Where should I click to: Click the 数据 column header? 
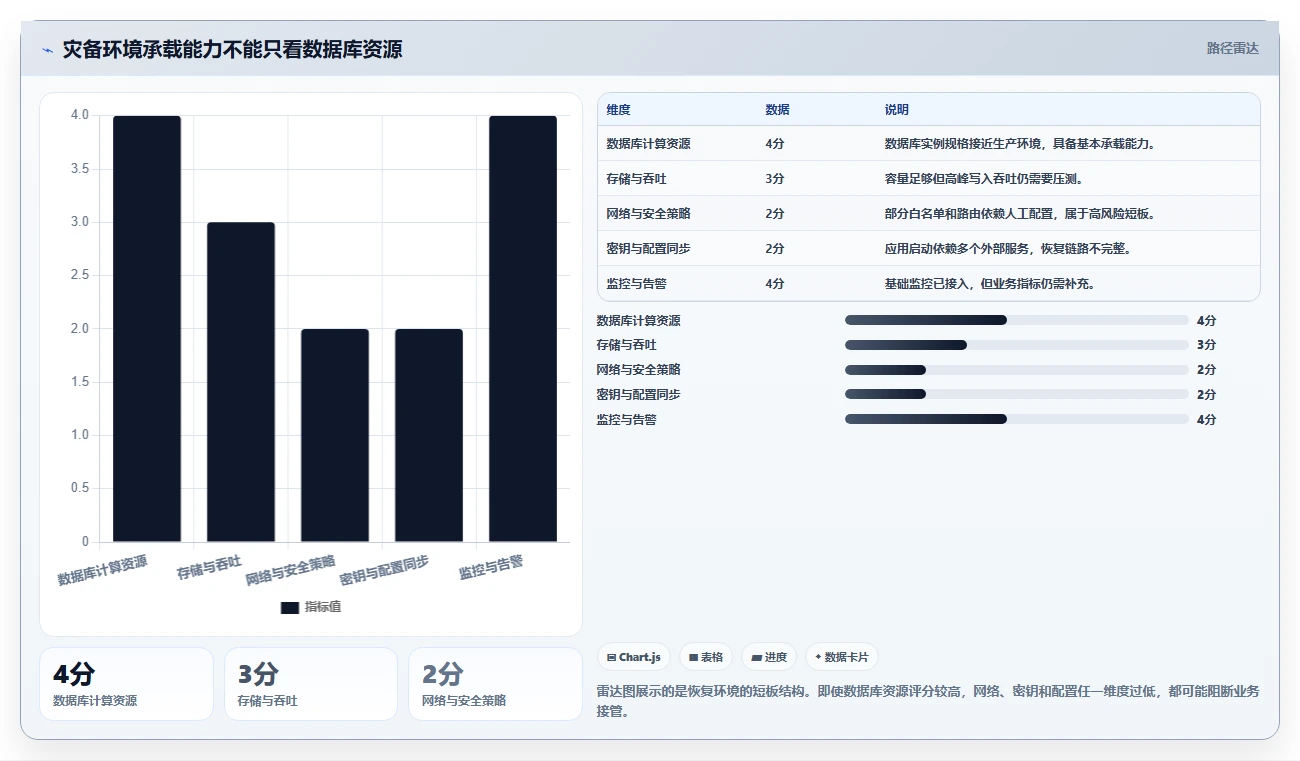tap(777, 110)
